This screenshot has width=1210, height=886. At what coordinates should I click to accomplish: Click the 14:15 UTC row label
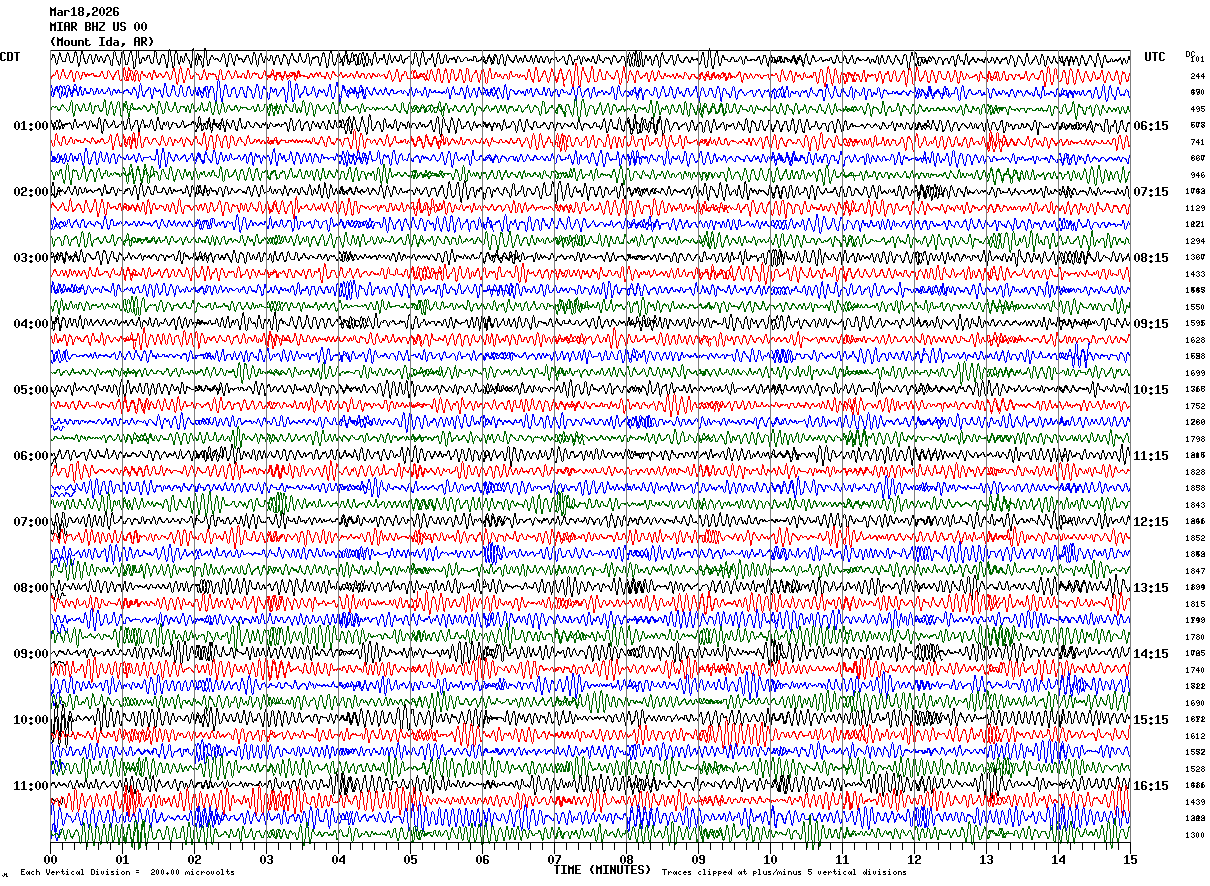(x=1151, y=654)
